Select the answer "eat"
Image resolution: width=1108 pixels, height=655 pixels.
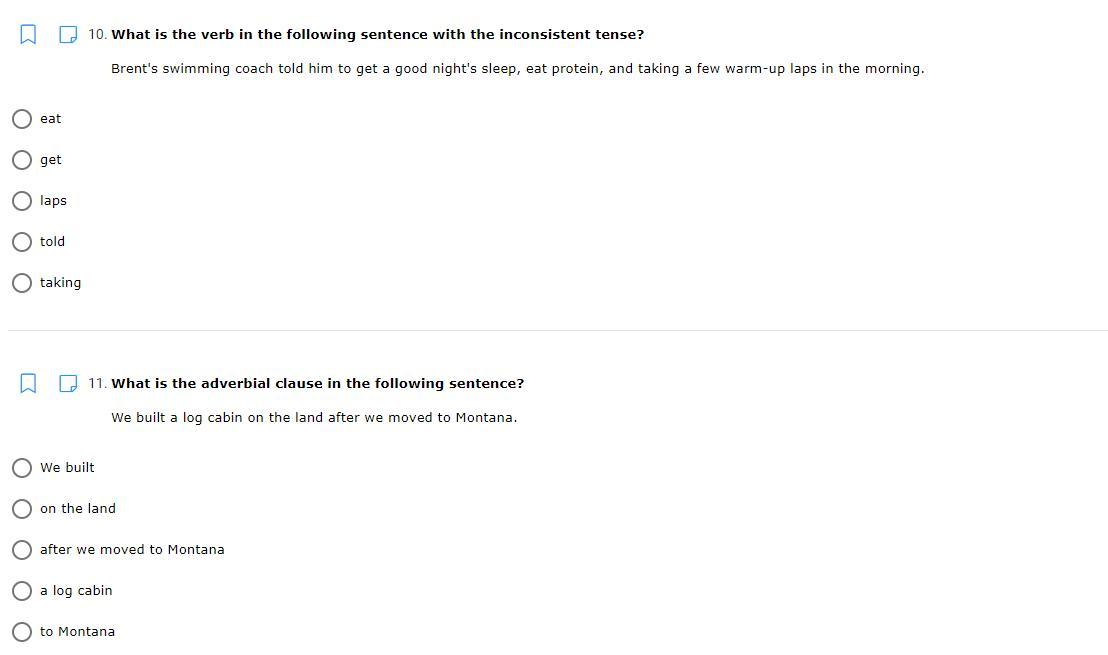[22, 119]
